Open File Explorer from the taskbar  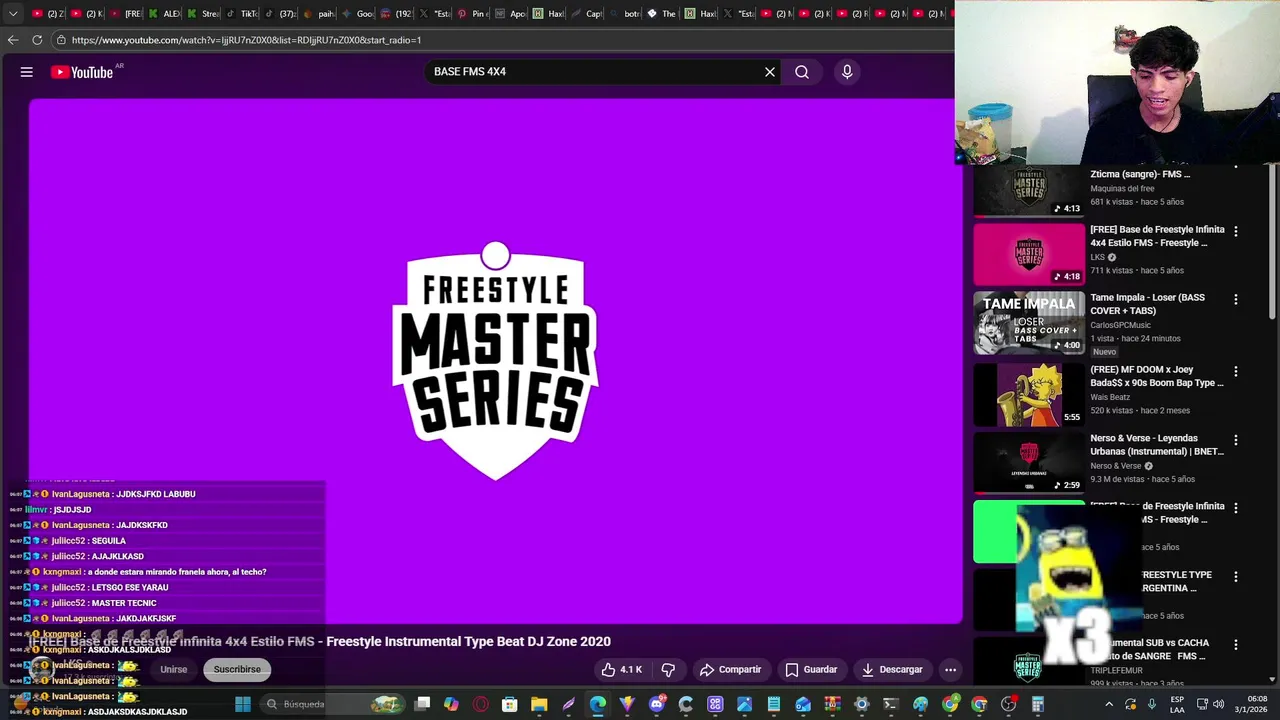(x=539, y=704)
